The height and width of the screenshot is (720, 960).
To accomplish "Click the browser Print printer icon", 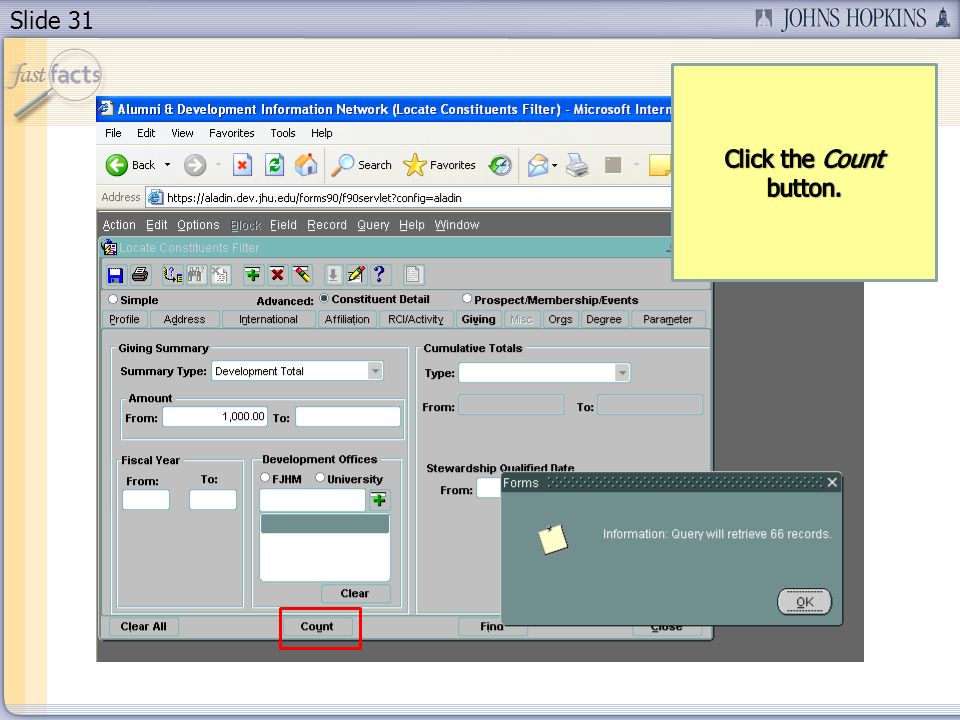I will (x=577, y=165).
